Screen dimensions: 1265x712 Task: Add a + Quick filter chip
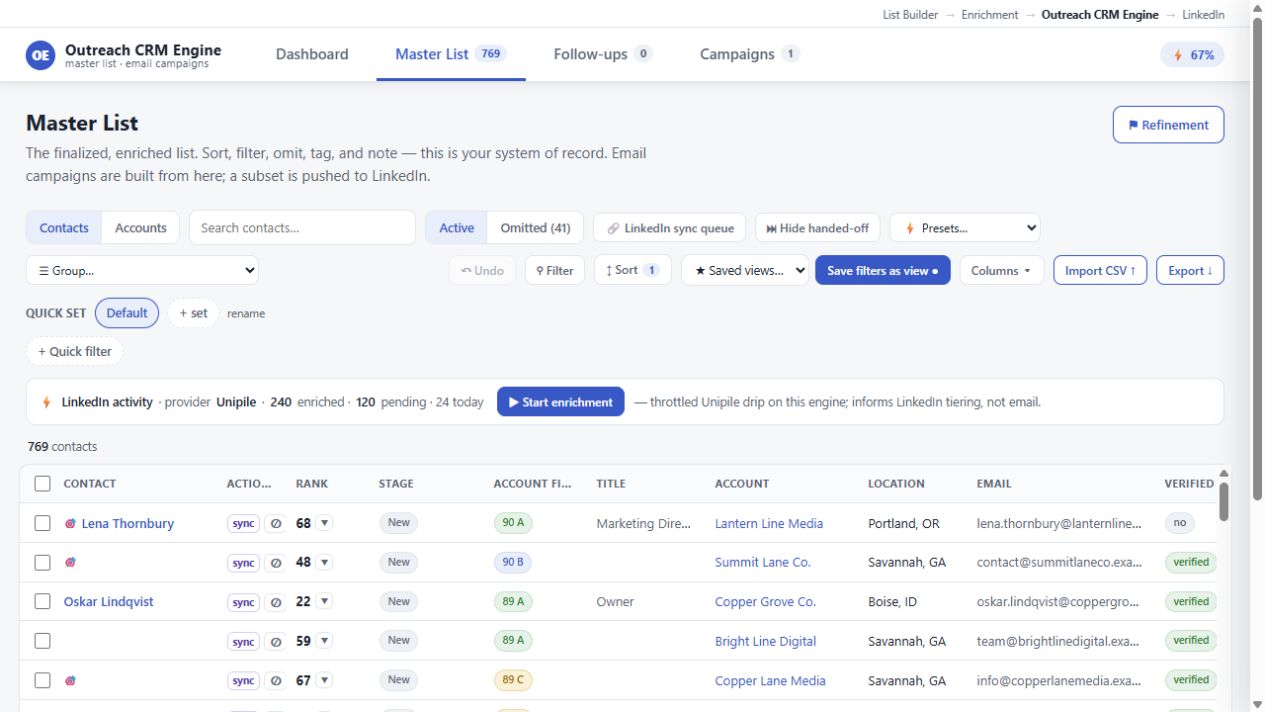tap(75, 351)
